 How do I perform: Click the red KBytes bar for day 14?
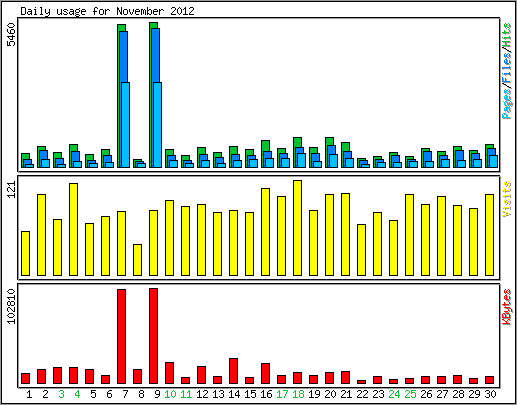(x=234, y=371)
